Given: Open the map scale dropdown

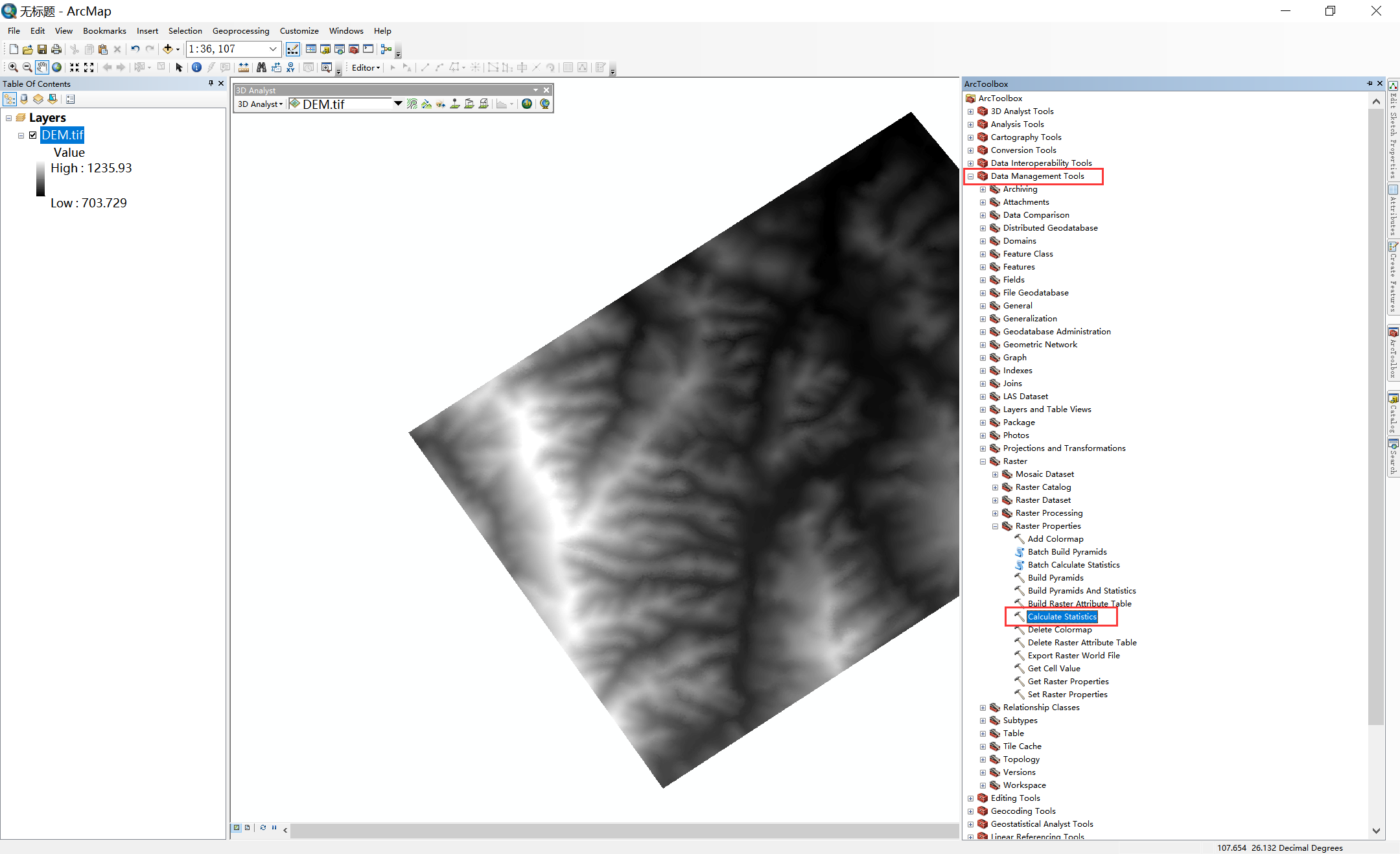Looking at the screenshot, I should [x=273, y=49].
